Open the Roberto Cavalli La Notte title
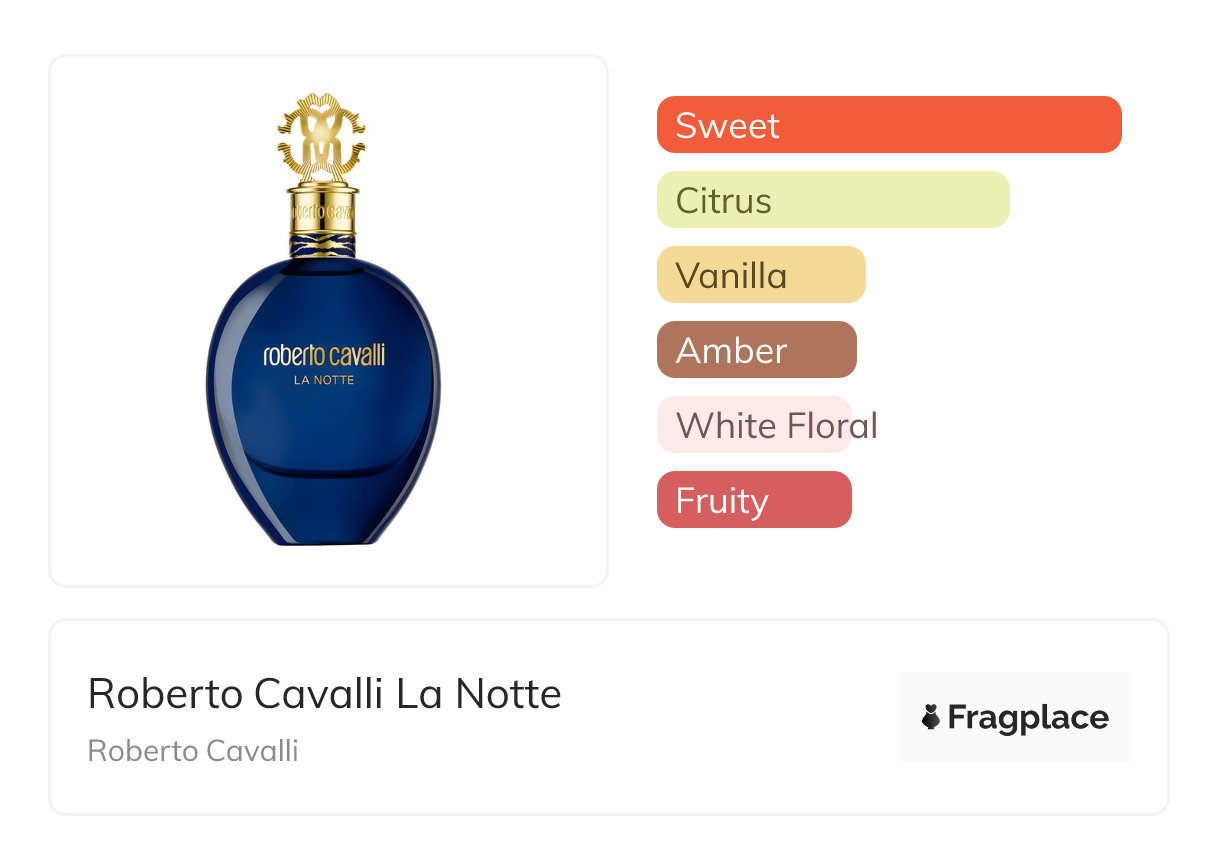Viewport: 1218px width, 864px height. 324,693
